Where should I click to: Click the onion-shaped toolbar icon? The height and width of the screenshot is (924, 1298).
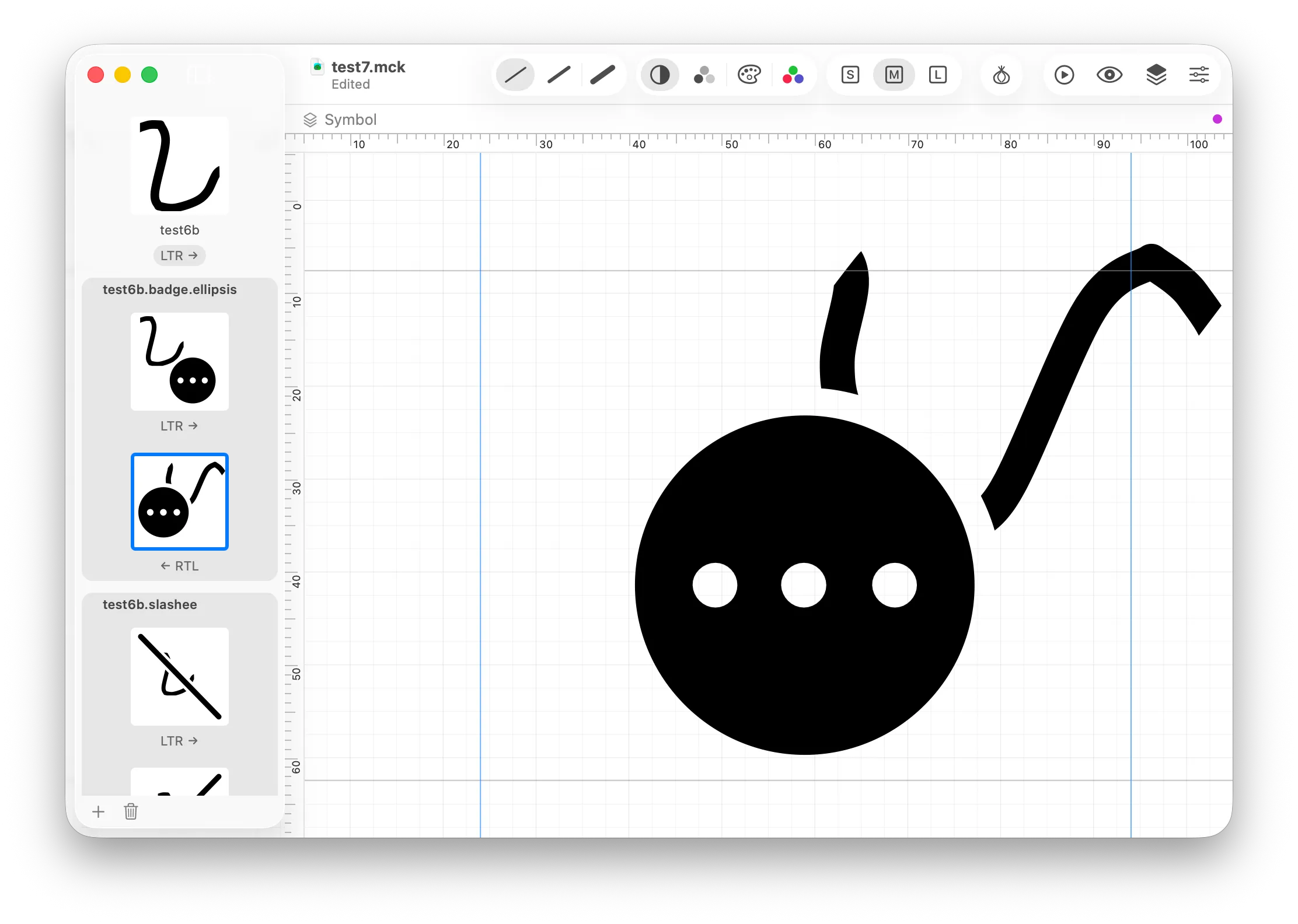click(1002, 75)
